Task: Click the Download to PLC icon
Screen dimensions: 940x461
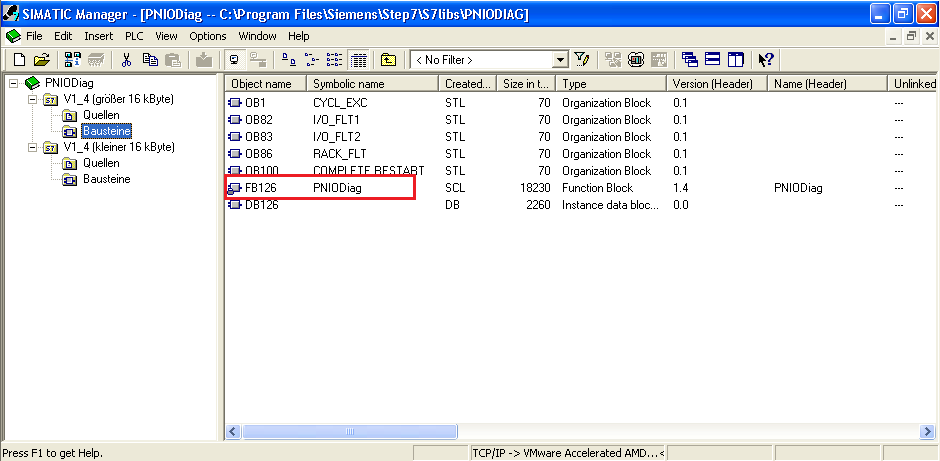Action: tap(204, 59)
